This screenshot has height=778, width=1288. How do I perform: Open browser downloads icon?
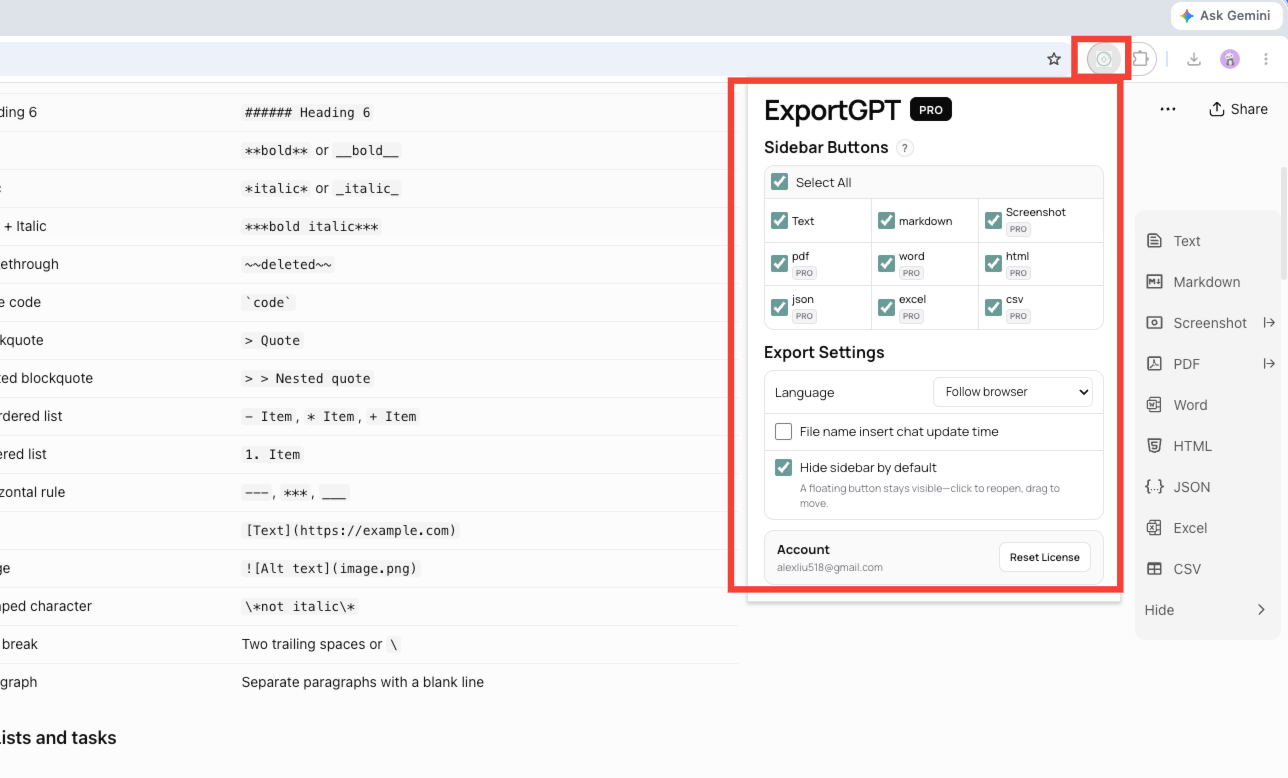click(1194, 59)
